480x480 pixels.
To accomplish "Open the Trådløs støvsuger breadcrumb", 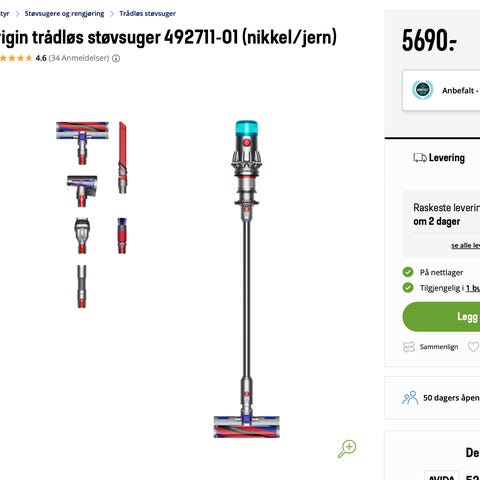I will tap(147, 14).
